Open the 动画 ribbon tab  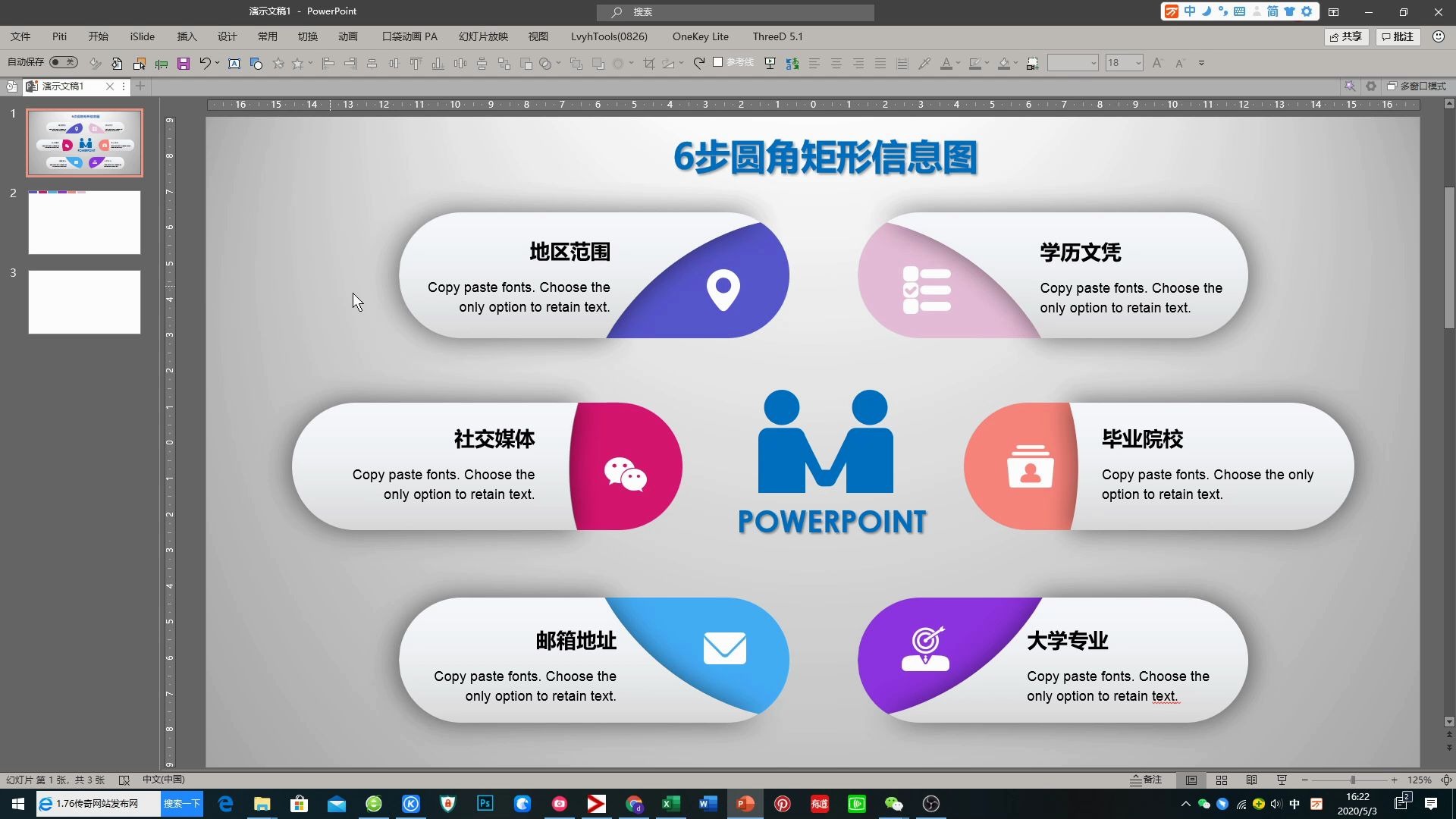tap(347, 36)
